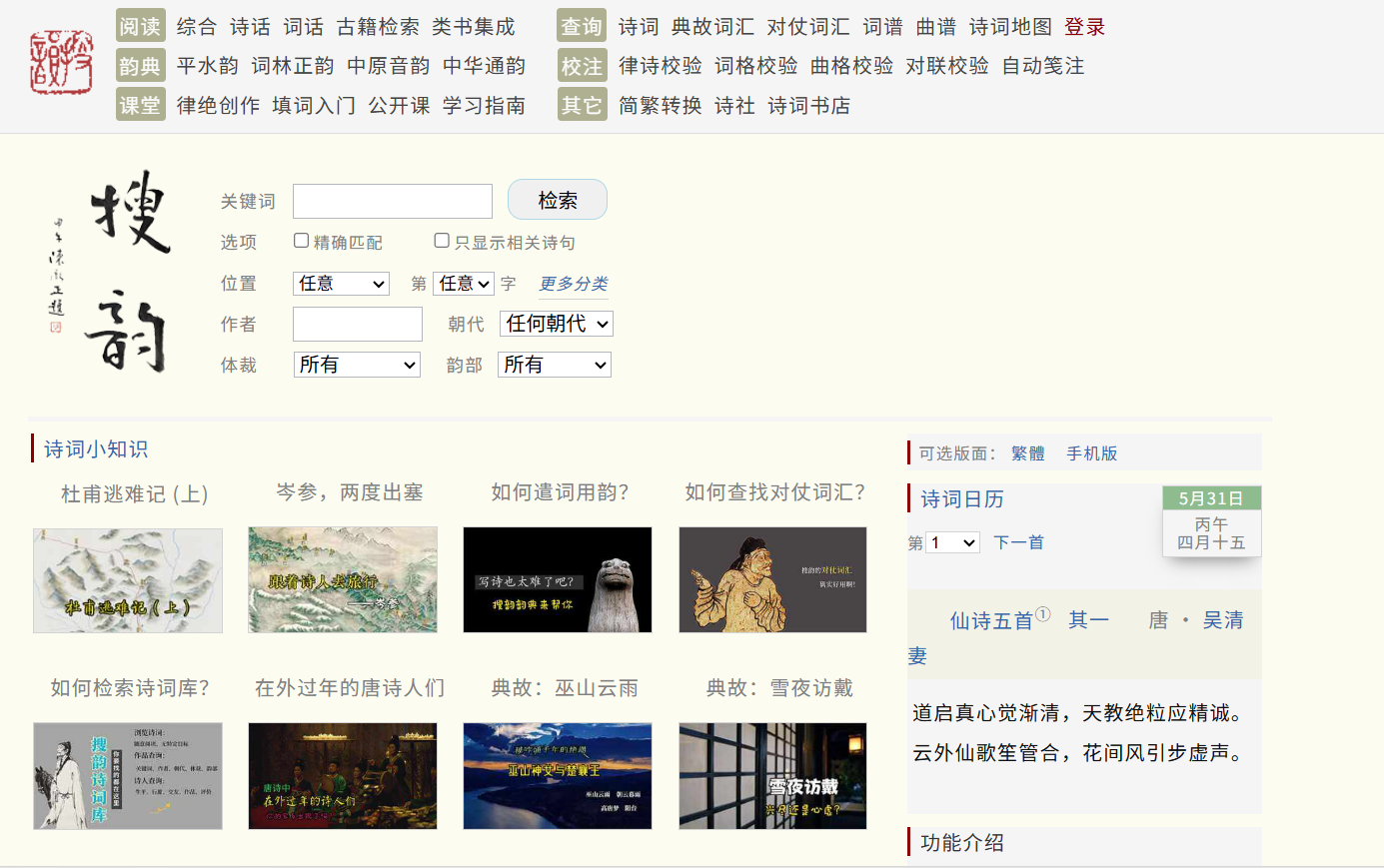Click the 关键词 input field

[x=393, y=201]
